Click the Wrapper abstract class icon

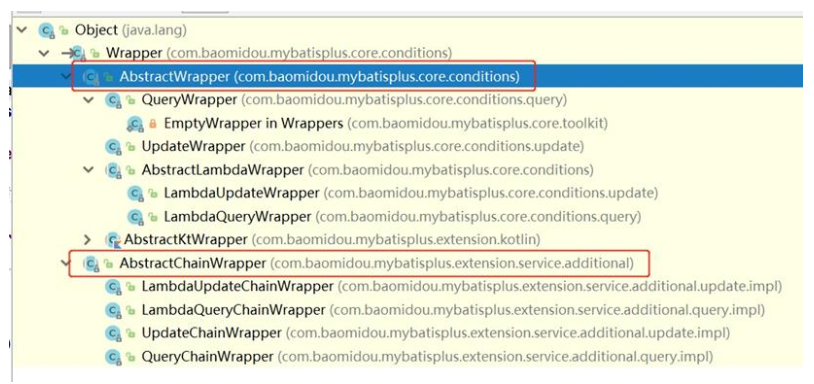pyautogui.click(x=77, y=53)
